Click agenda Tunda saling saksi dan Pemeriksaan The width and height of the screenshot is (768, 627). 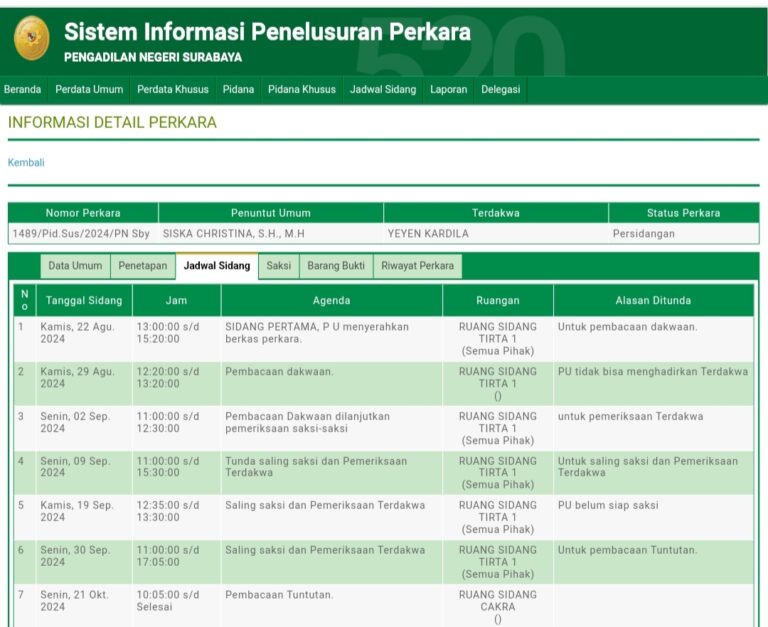[x=316, y=467]
